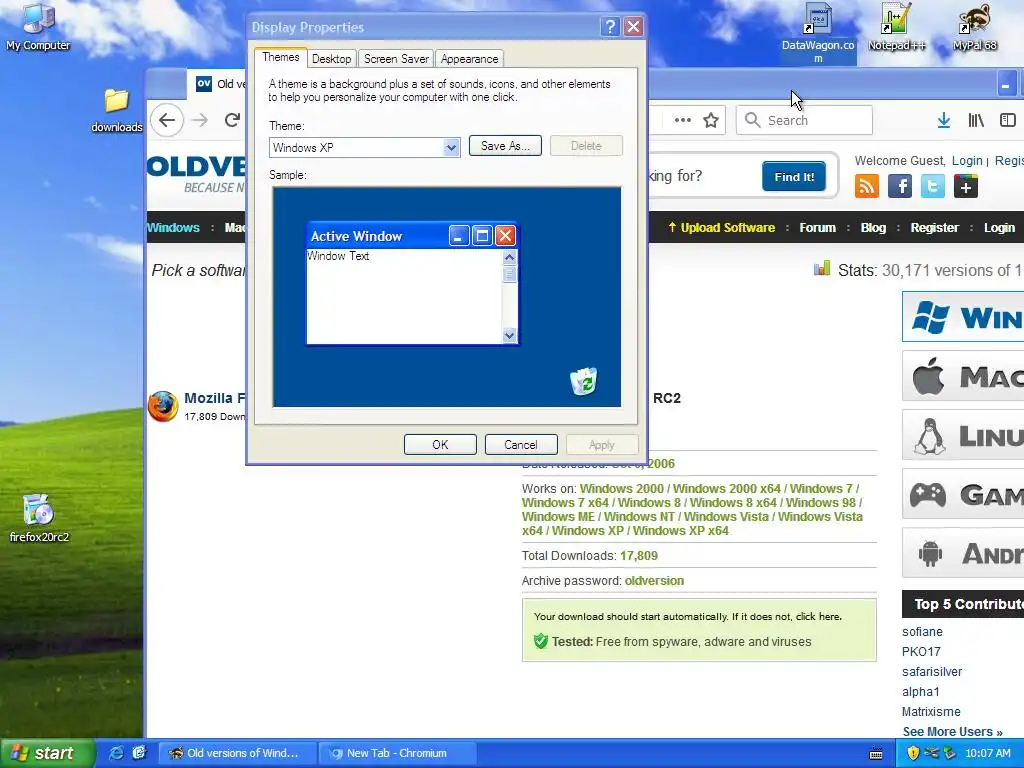Click the browser Search input field
1024x768 pixels.
tap(805, 120)
